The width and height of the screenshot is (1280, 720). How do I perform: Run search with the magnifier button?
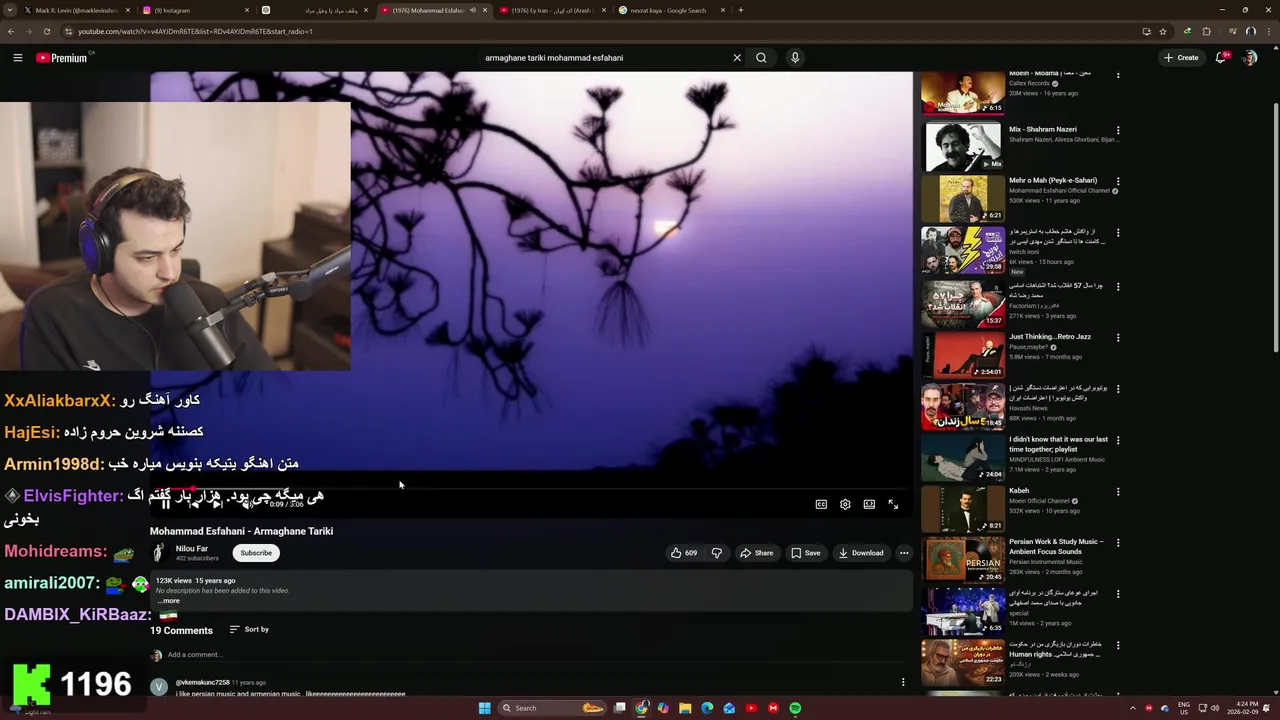click(x=761, y=58)
